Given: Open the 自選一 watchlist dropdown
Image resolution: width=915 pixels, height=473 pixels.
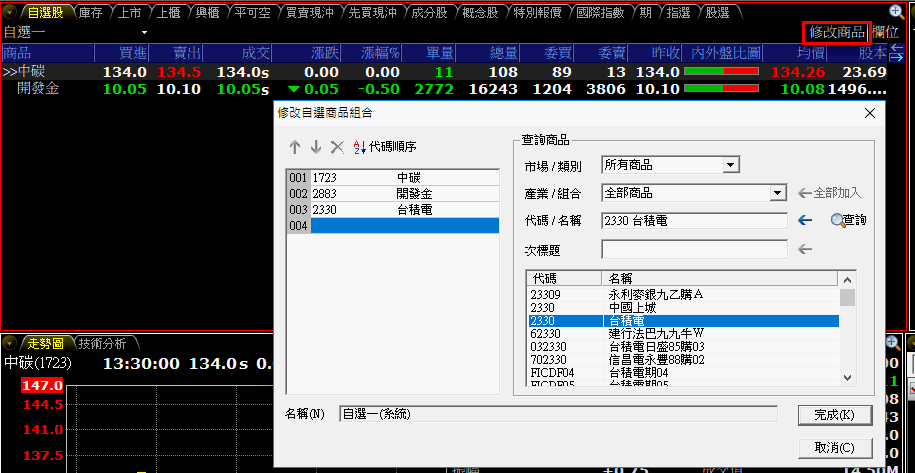Looking at the screenshot, I should [x=145, y=32].
